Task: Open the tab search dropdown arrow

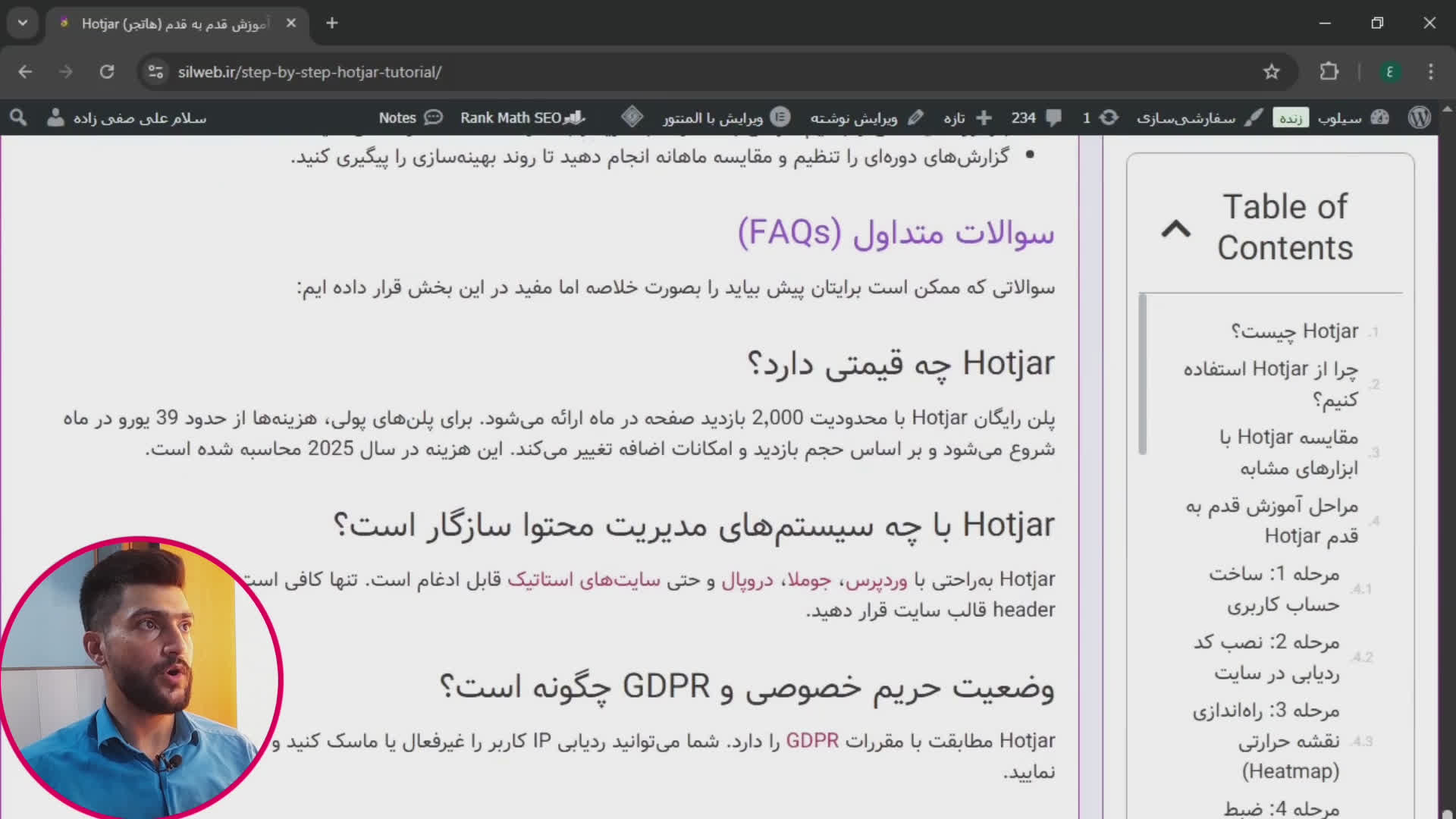Action: pos(23,23)
